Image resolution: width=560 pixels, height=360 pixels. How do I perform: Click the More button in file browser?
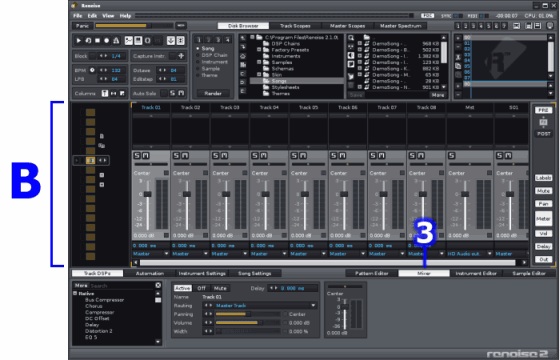coord(438,95)
